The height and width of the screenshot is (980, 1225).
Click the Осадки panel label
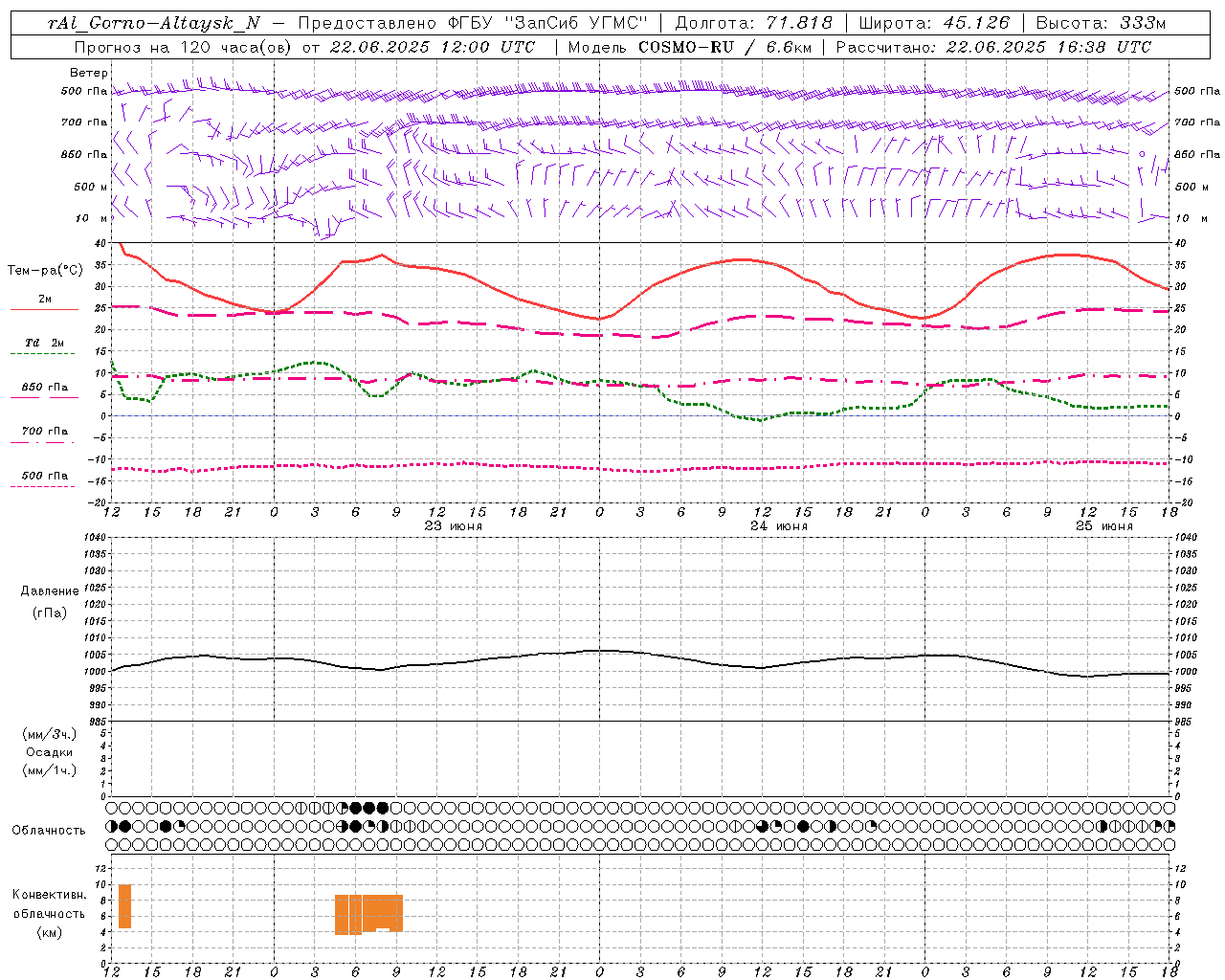click(50, 752)
